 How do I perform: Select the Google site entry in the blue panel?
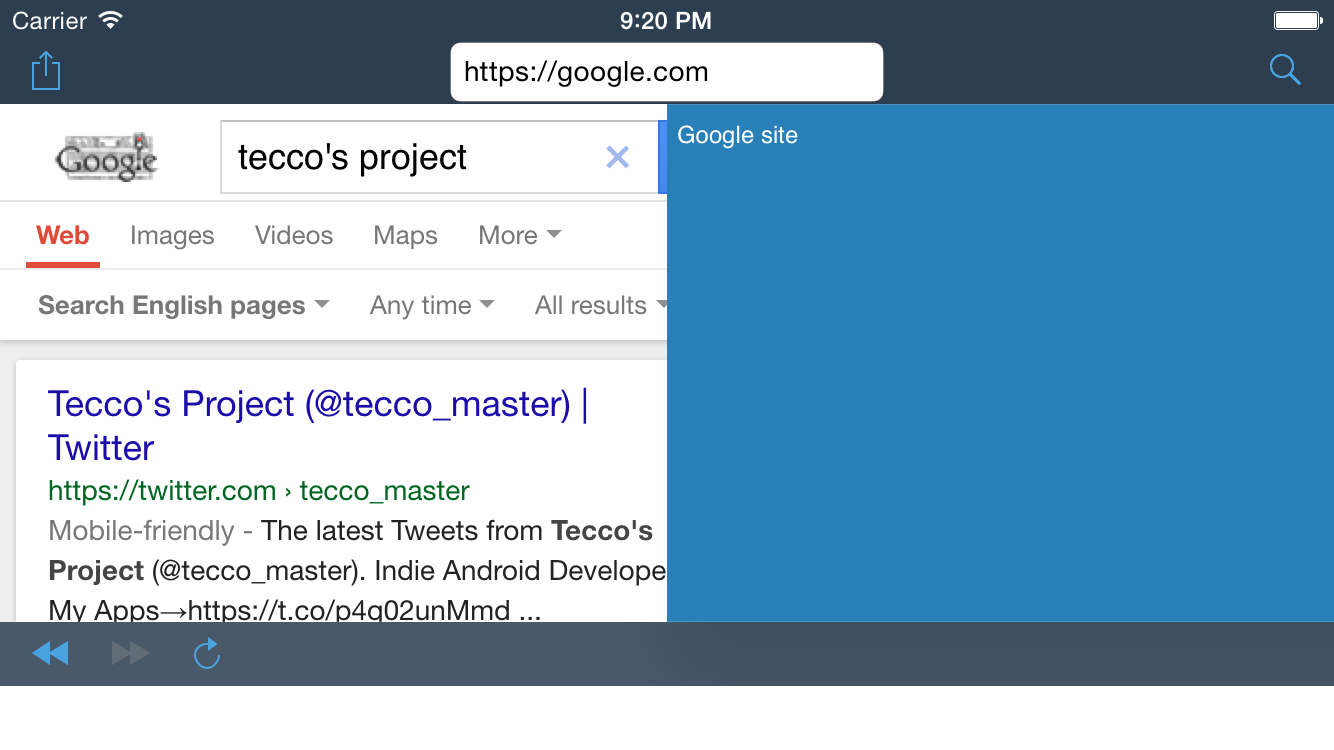(x=738, y=136)
